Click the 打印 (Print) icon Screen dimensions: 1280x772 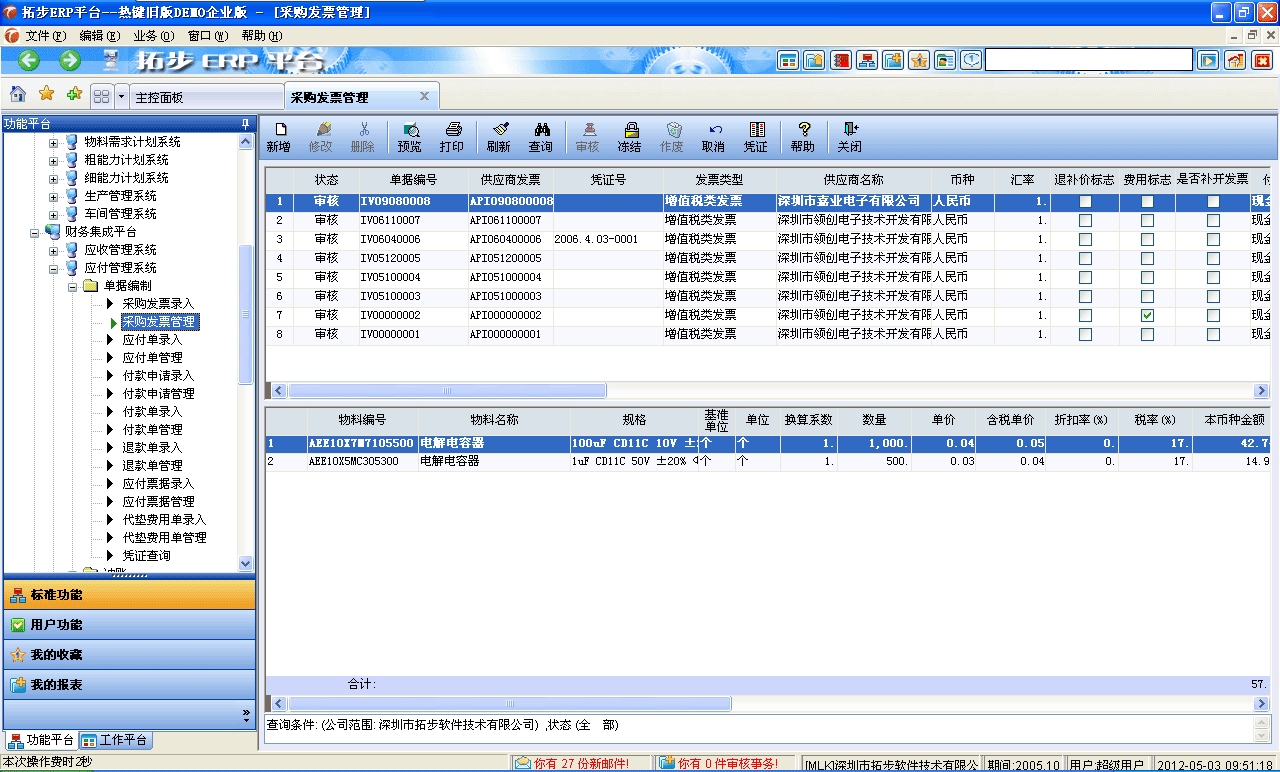(x=453, y=137)
